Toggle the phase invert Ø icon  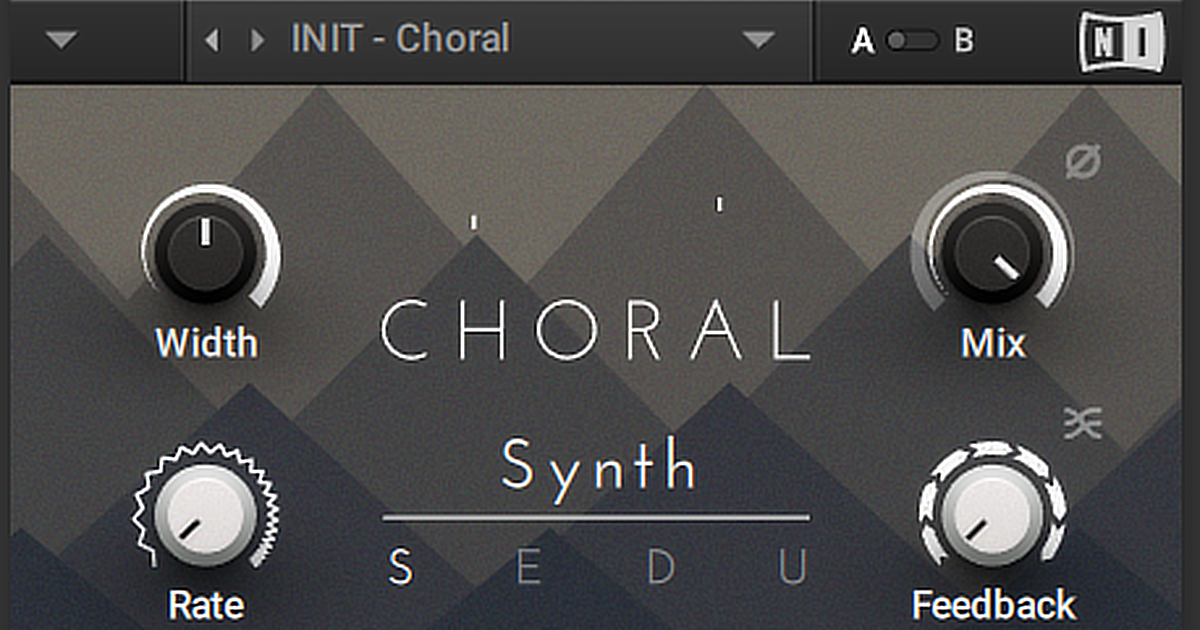tap(1082, 160)
